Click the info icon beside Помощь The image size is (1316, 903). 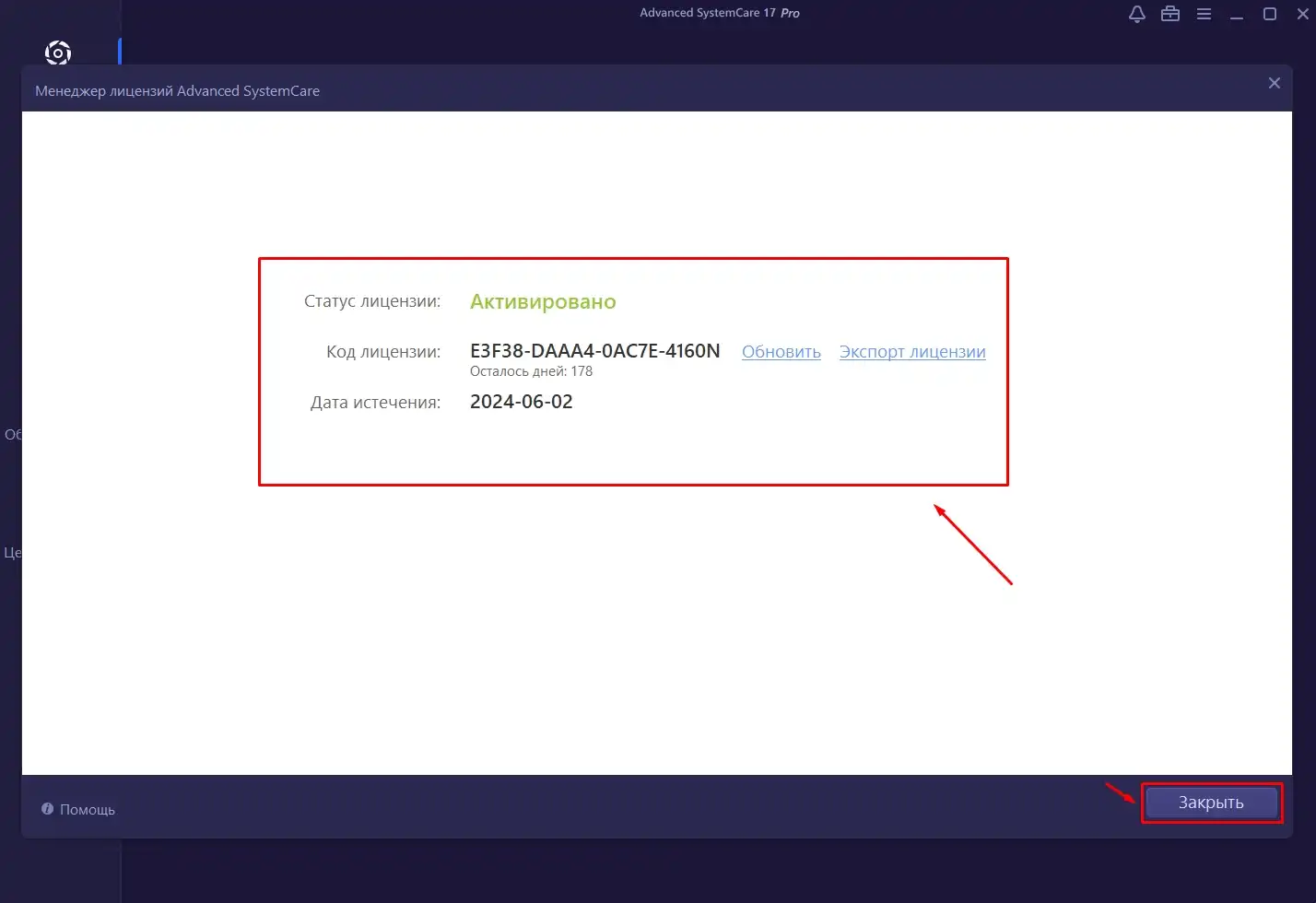tap(47, 809)
